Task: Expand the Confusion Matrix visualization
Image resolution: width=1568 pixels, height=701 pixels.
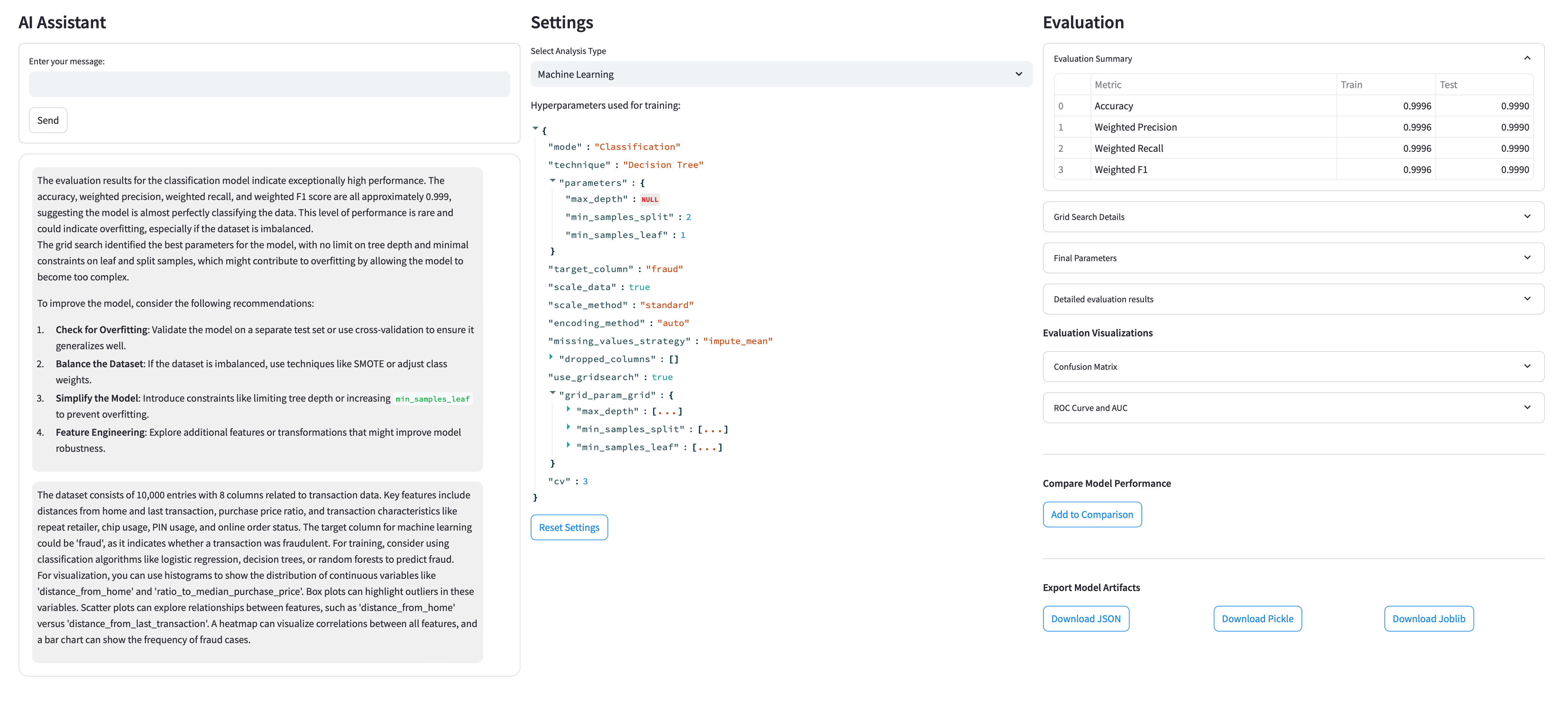Action: tap(1293, 367)
